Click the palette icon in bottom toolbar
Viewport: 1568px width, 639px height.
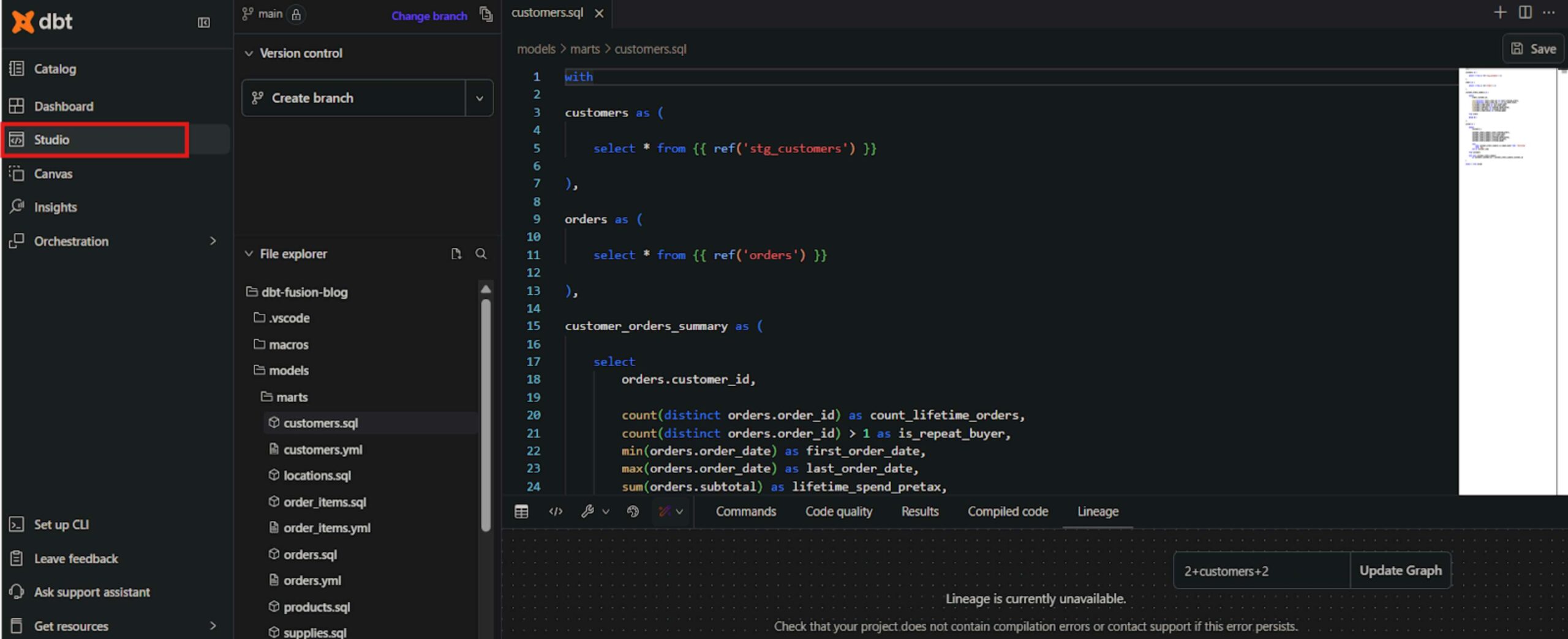tap(633, 512)
